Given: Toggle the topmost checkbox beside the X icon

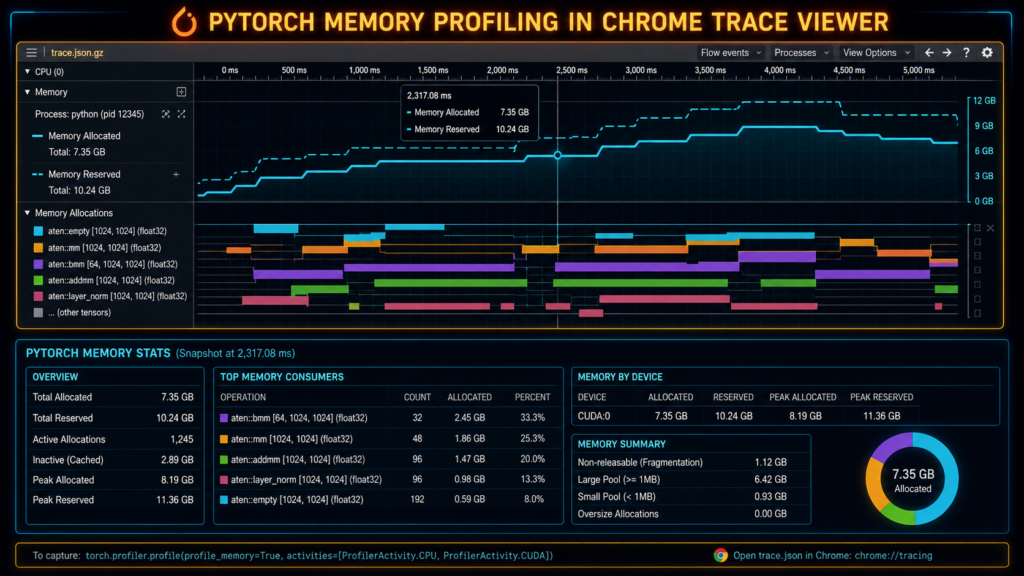Looking at the screenshot, I should click(978, 228).
